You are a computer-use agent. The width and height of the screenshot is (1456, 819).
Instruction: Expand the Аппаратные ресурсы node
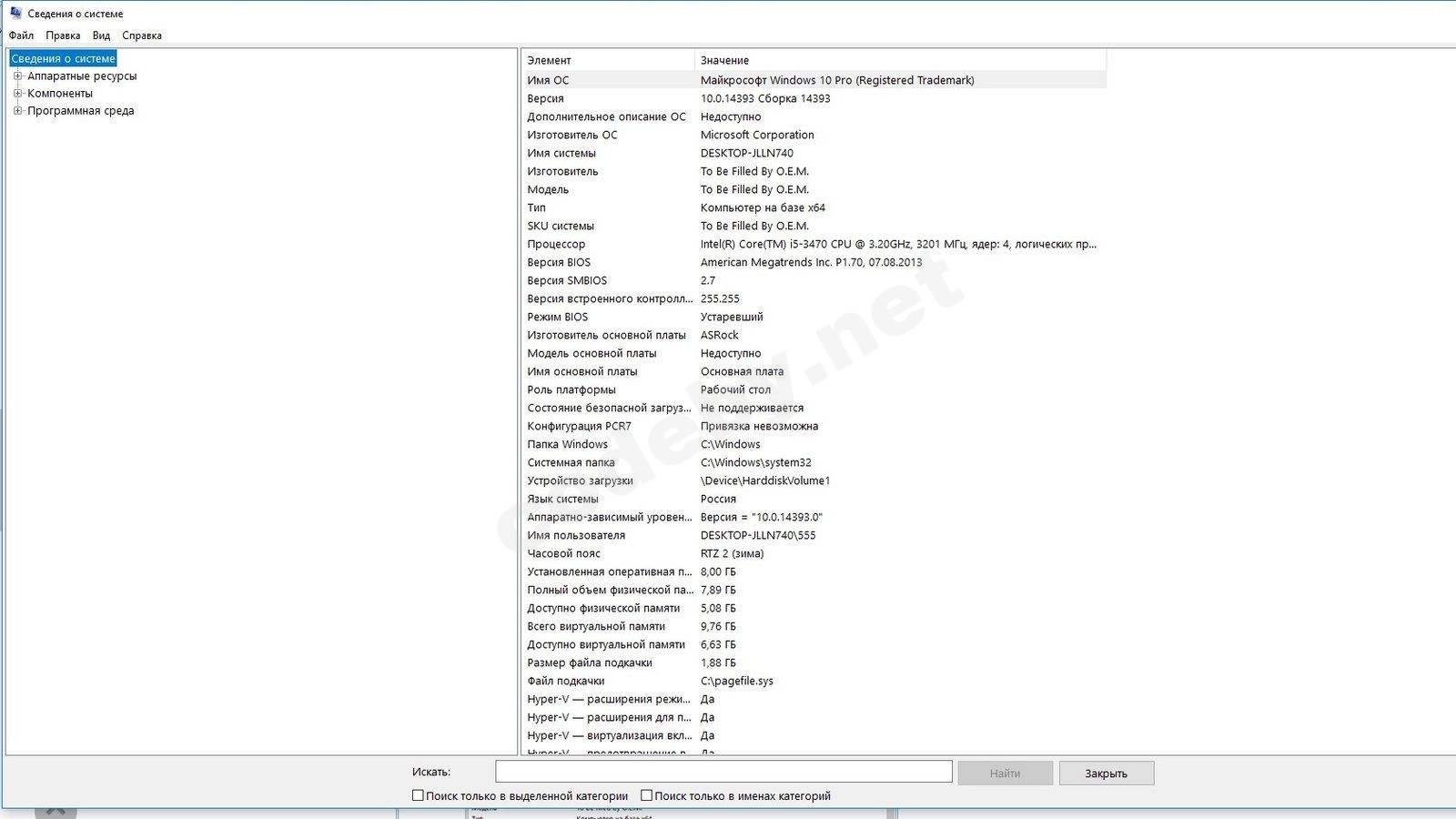(x=17, y=76)
